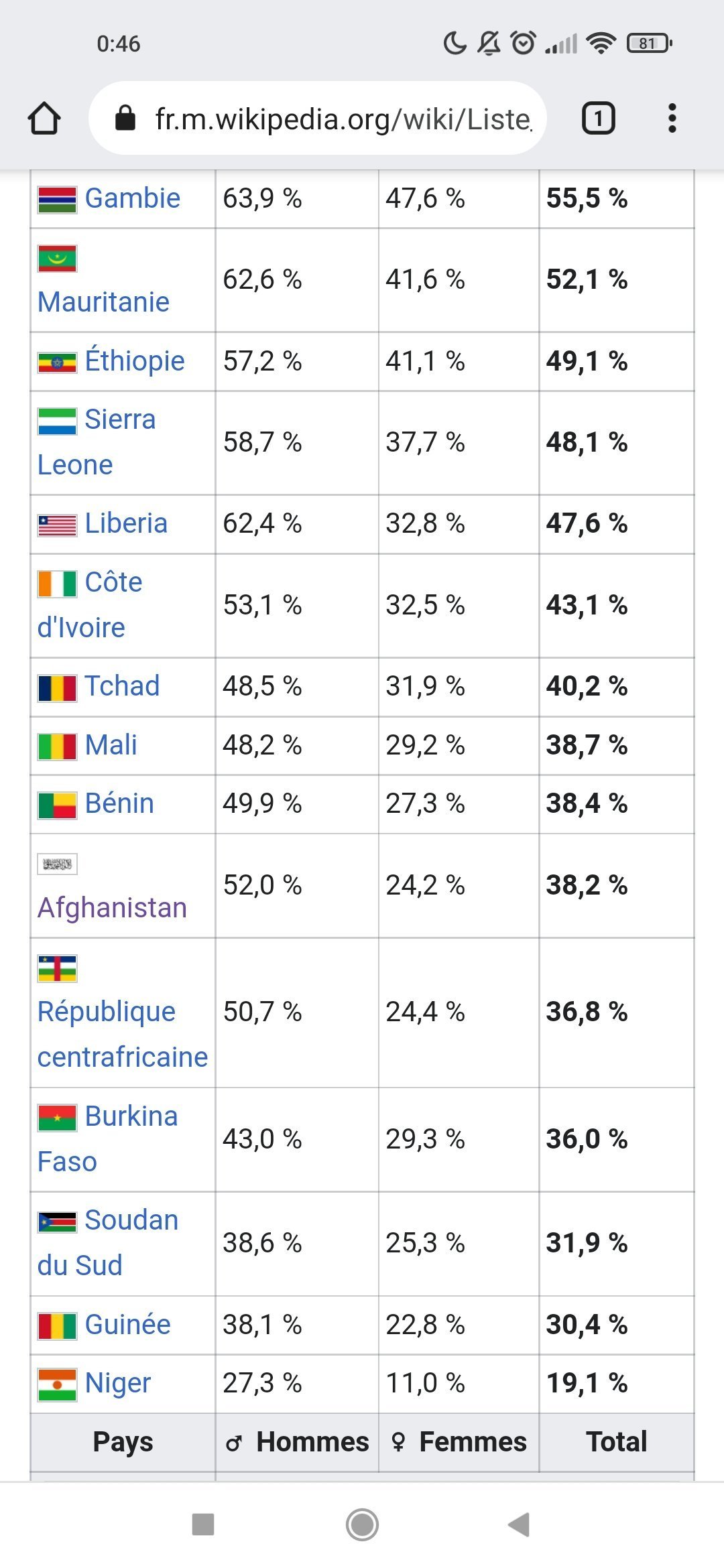Viewport: 724px width, 1568px height.
Task: Sort table by Hommes column header
Action: point(297,1442)
